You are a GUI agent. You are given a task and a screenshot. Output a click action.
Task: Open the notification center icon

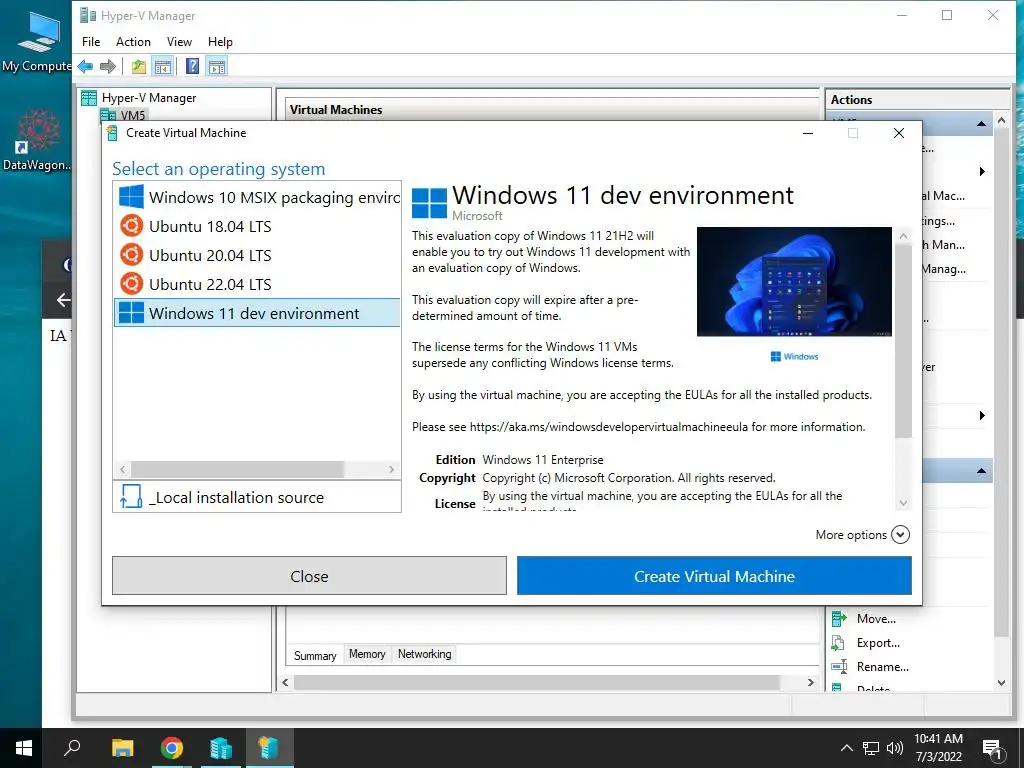(x=992, y=750)
